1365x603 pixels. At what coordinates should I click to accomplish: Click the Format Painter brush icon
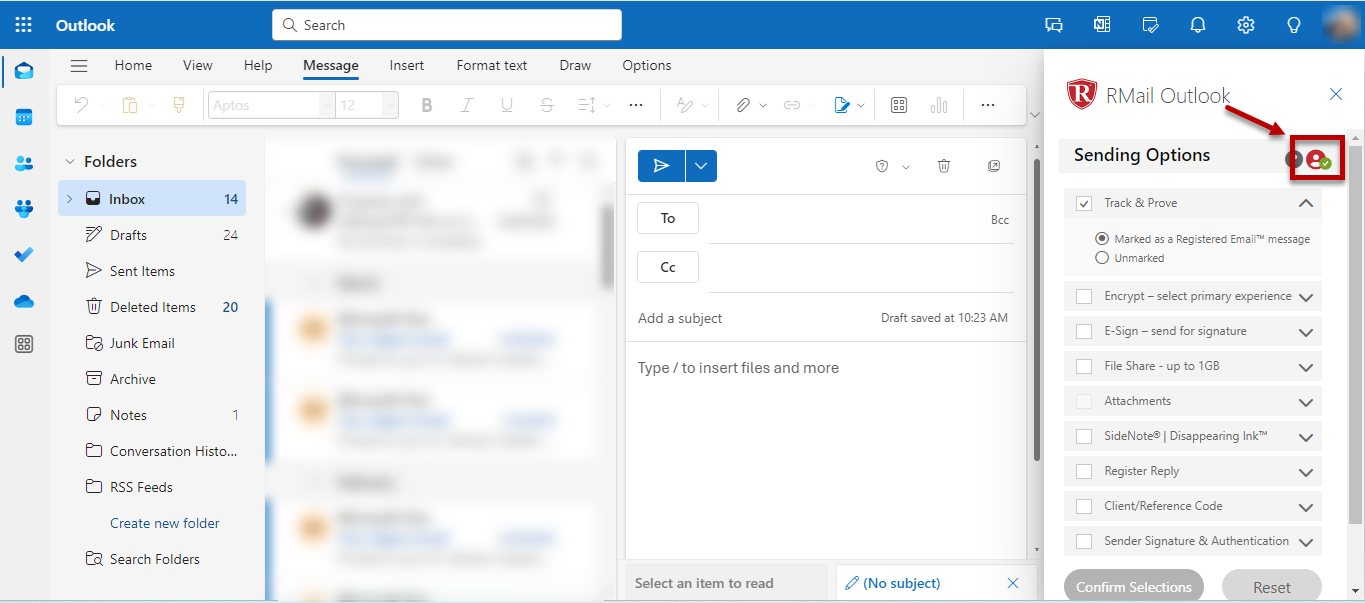(x=179, y=105)
